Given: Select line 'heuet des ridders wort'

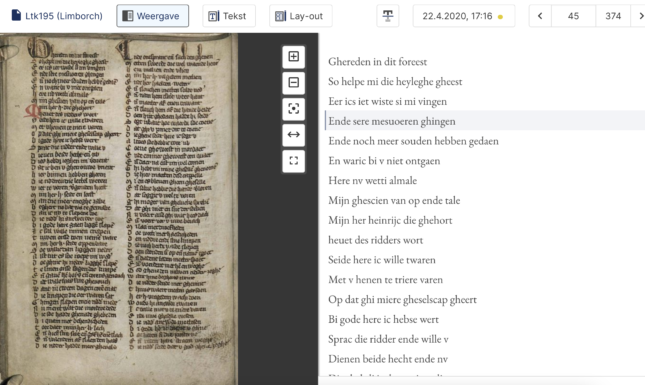Looking at the screenshot, I should (375, 240).
